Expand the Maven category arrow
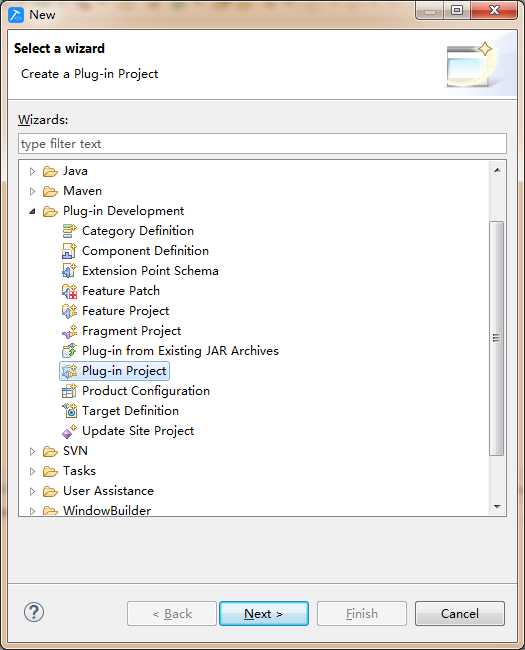Screen dimensions: 525x650 (32, 191)
